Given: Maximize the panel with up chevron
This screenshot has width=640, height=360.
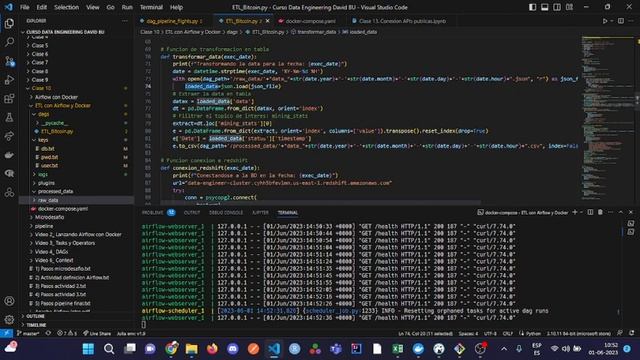Looking at the screenshot, I should point(620,212).
